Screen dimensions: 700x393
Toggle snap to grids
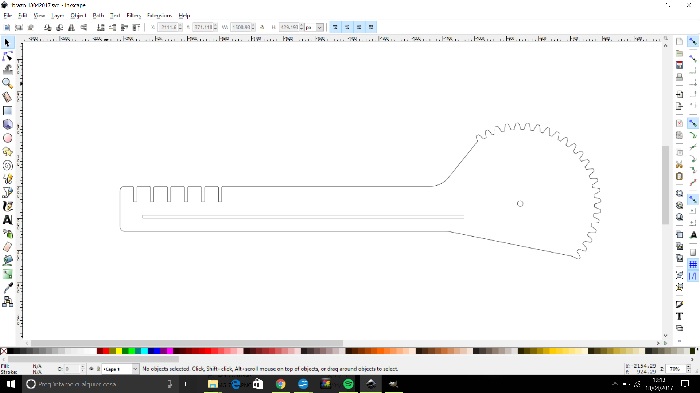(x=692, y=264)
